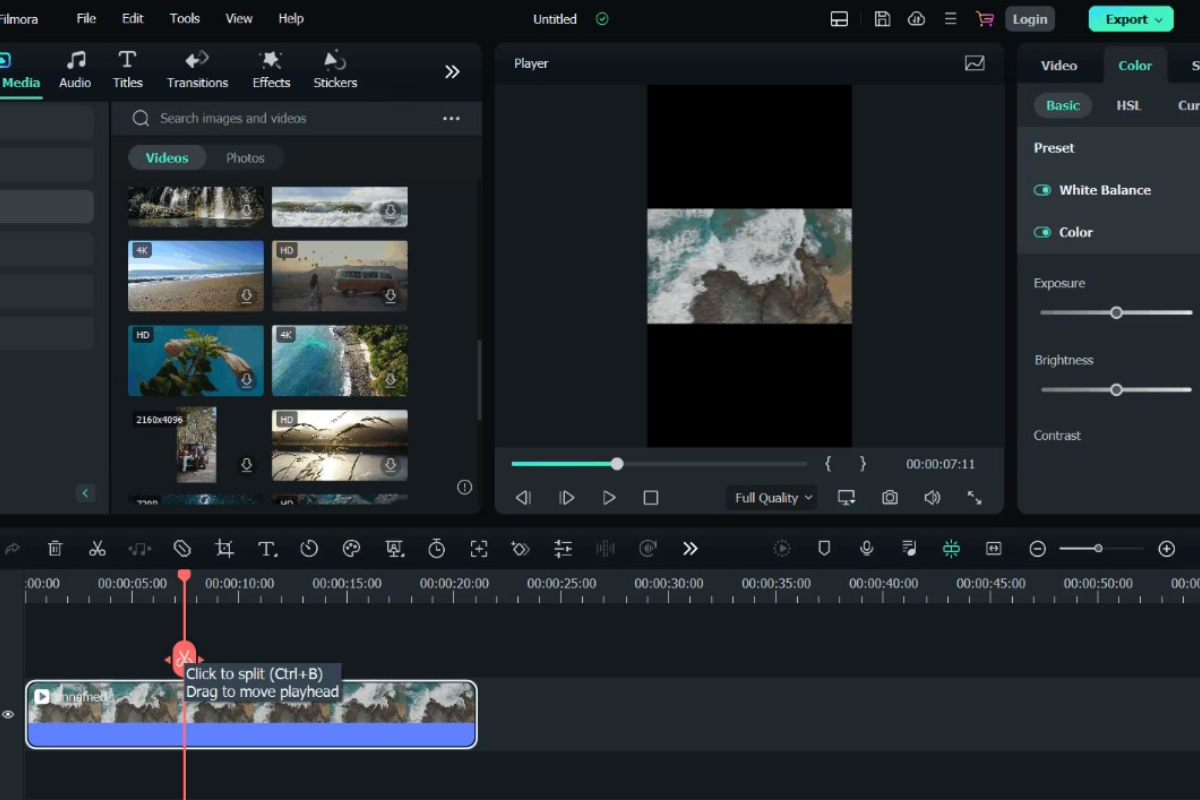This screenshot has width=1200, height=800.
Task: Toggle the White Balance switch
Action: coord(1042,190)
